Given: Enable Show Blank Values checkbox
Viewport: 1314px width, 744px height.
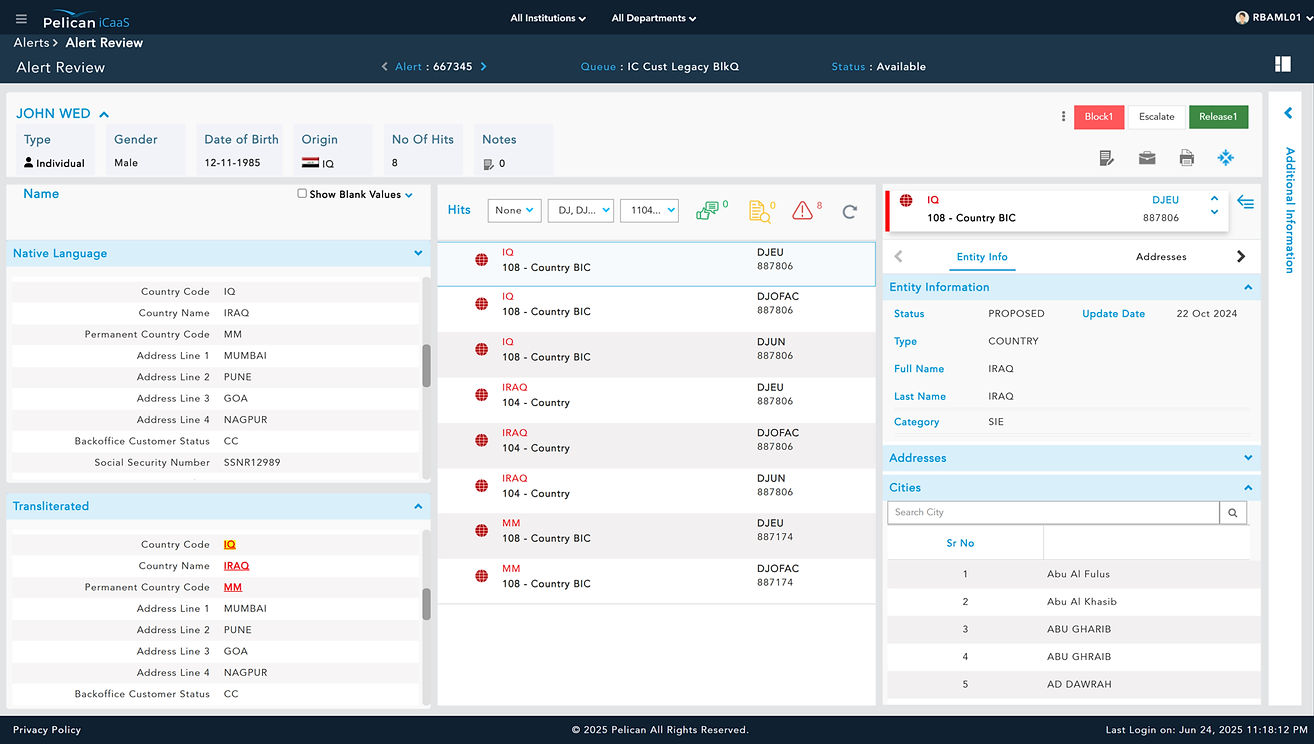Looking at the screenshot, I should 302,194.
